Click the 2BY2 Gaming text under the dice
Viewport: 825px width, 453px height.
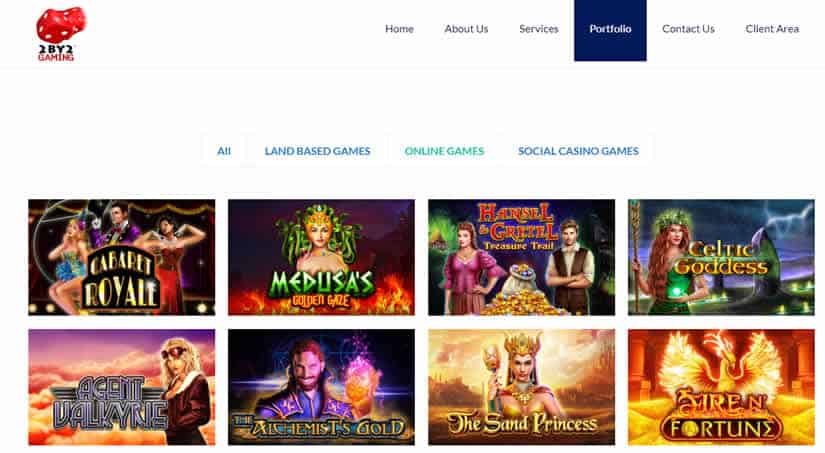tap(56, 53)
